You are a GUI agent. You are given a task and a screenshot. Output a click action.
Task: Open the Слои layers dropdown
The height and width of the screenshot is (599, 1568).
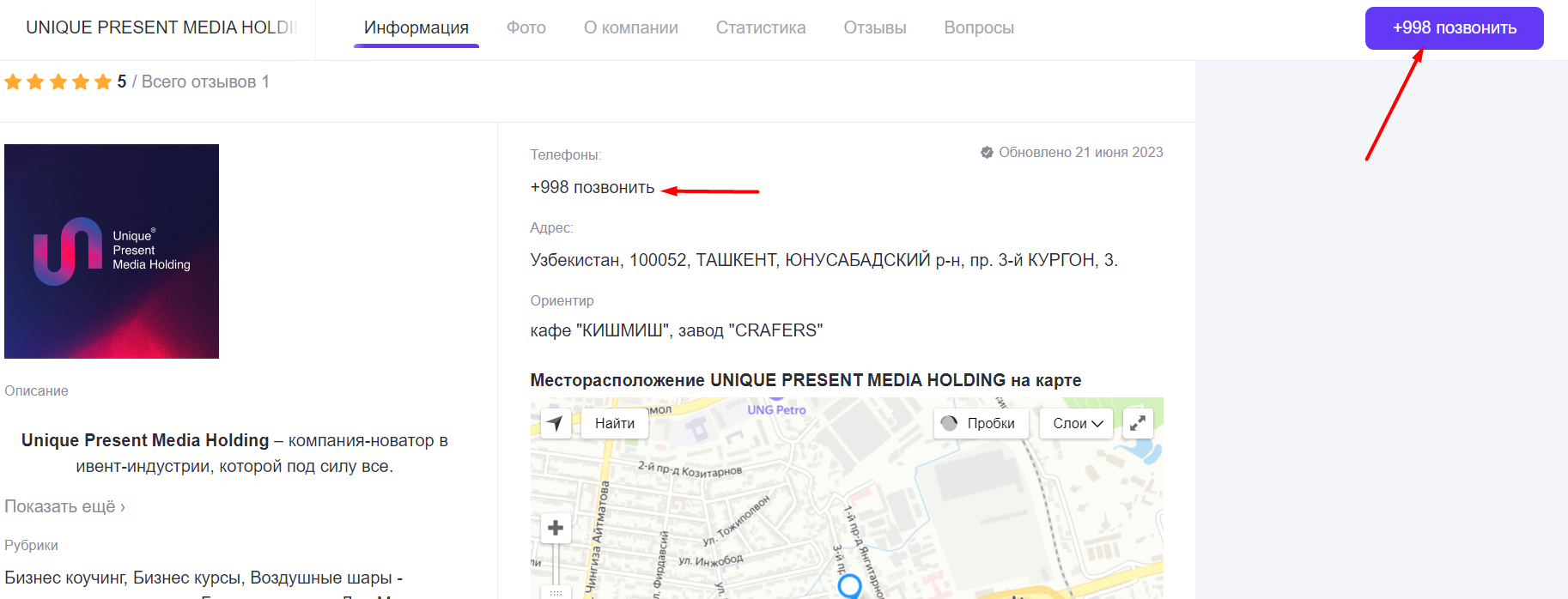tap(1077, 423)
